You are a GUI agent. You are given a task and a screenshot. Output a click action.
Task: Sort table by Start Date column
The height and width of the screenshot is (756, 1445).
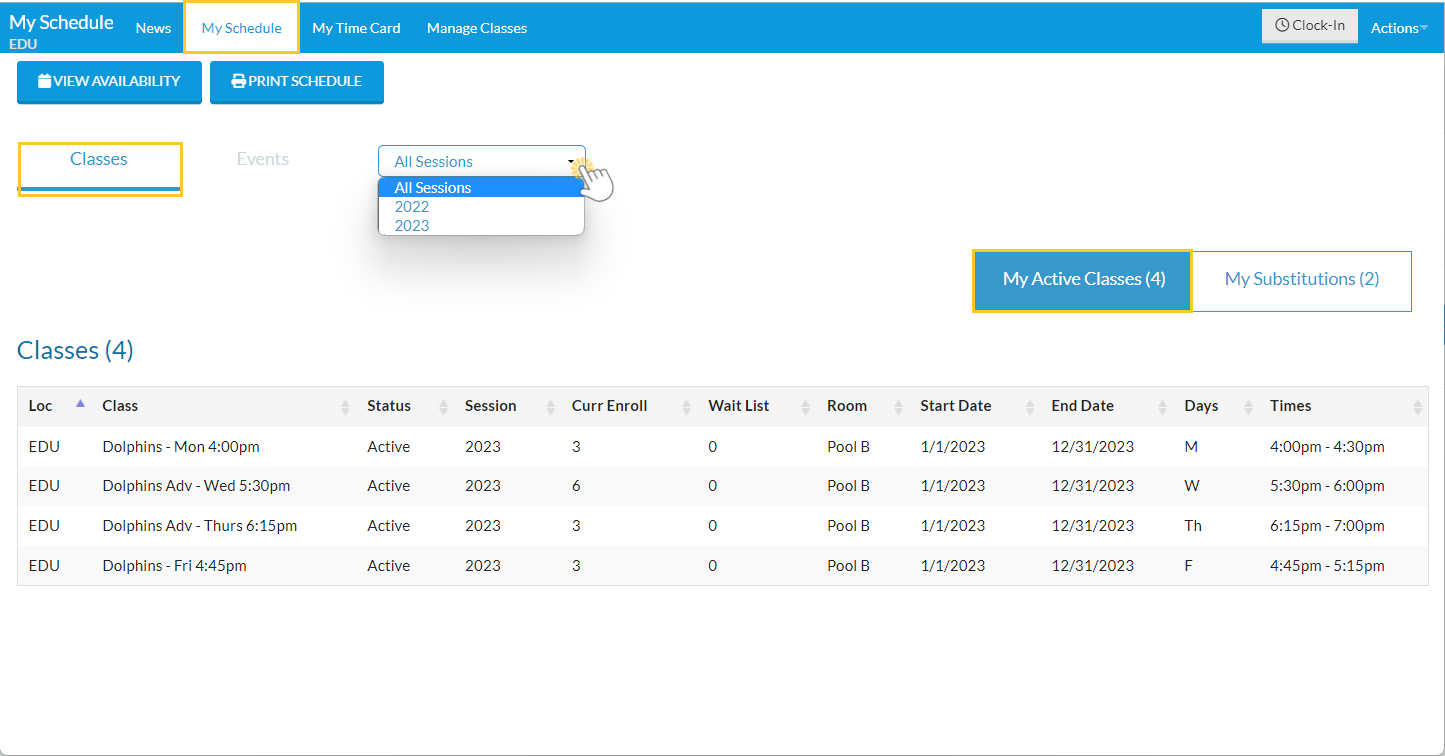[976, 406]
